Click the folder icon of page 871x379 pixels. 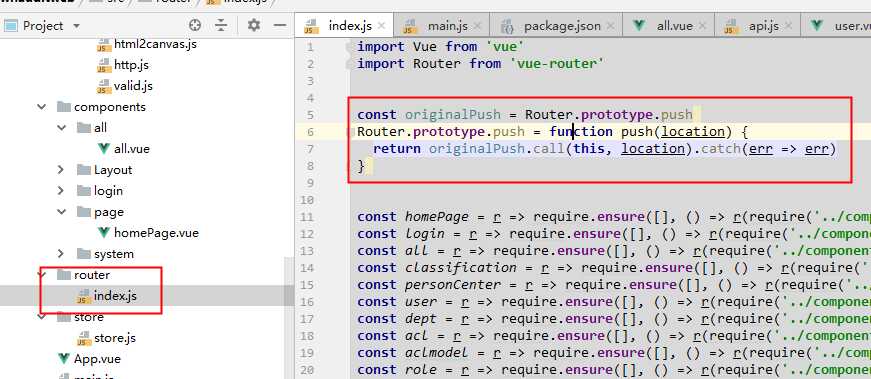(x=84, y=212)
